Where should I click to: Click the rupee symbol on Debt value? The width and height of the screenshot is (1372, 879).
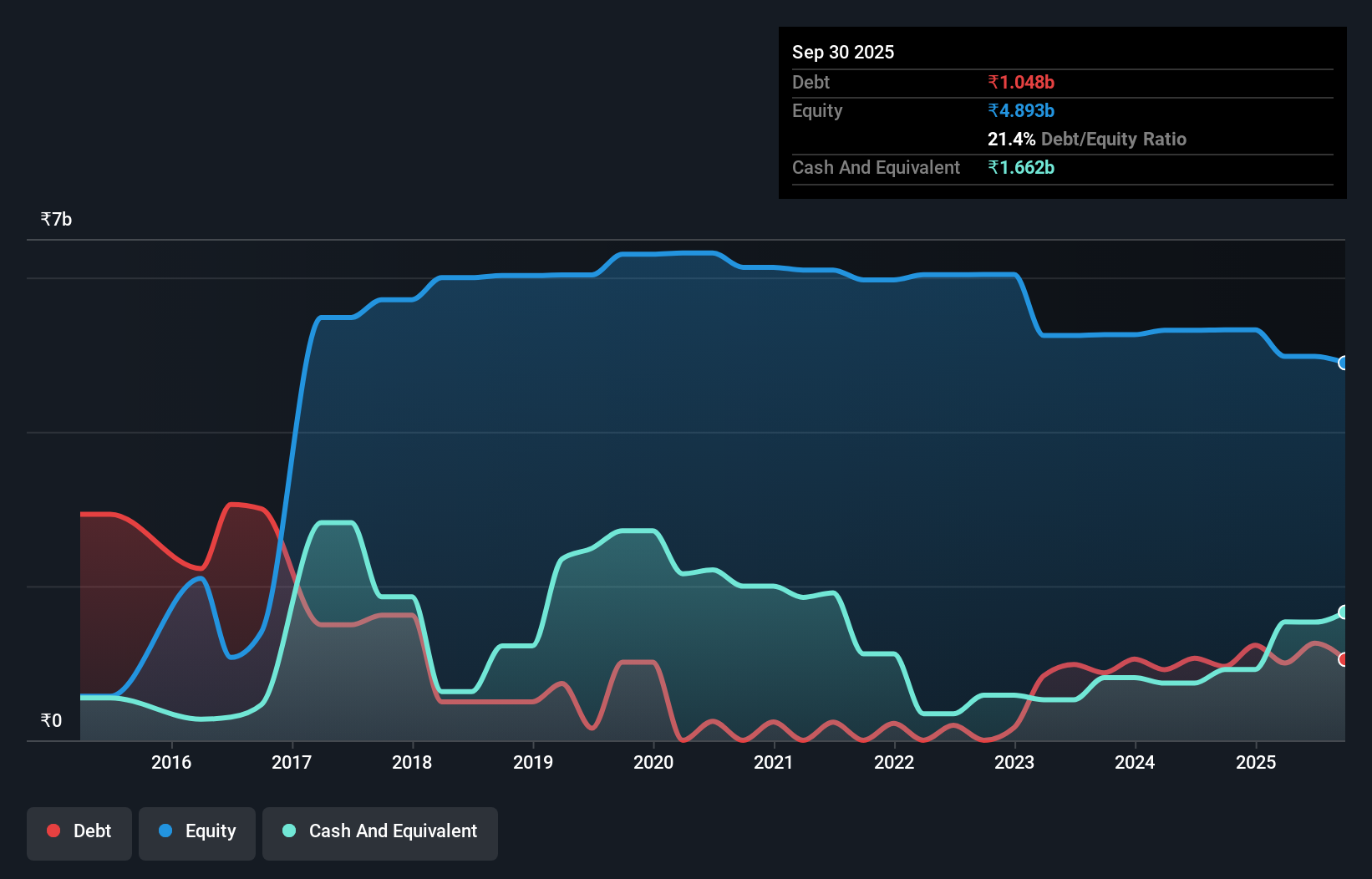point(994,82)
